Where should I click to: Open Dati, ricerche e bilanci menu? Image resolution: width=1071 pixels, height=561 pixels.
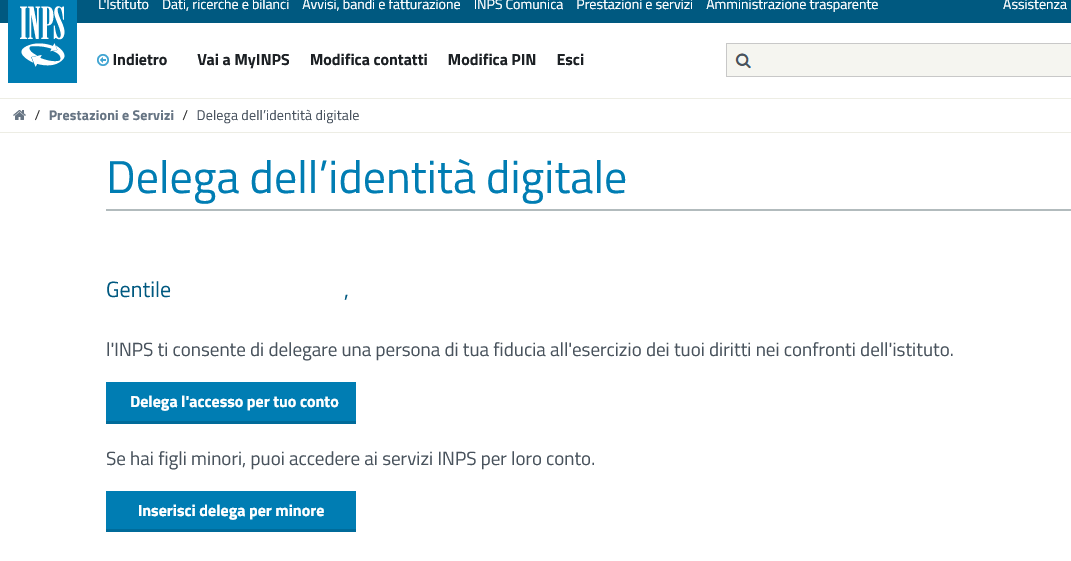pos(225,5)
